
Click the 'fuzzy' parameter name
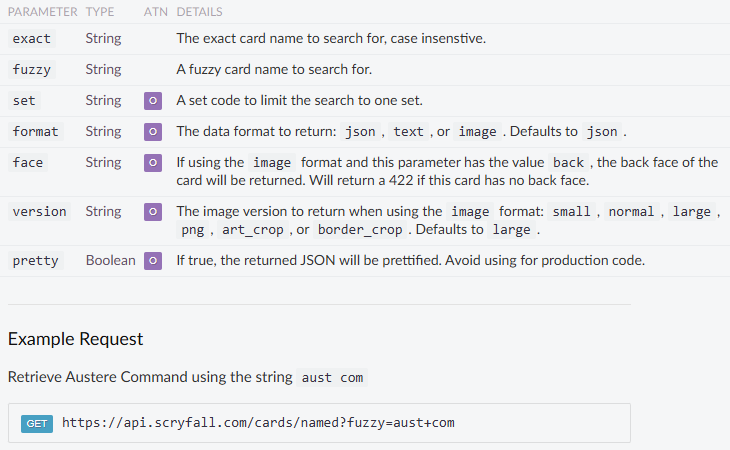pos(31,70)
